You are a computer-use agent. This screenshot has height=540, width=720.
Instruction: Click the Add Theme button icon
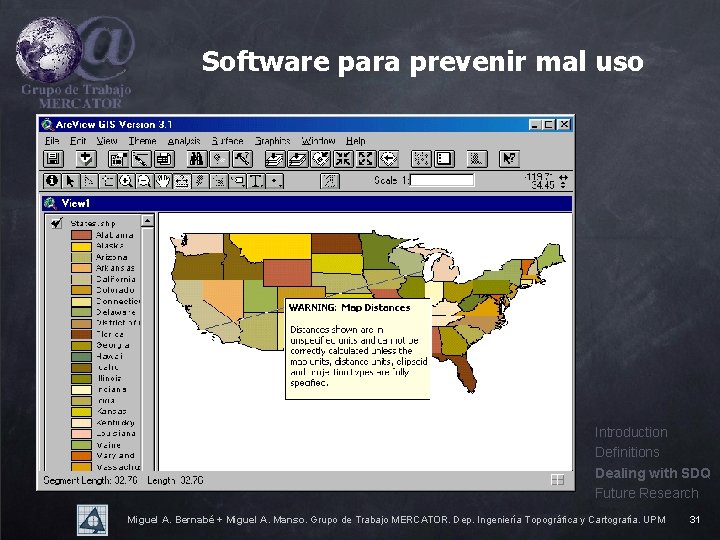coord(86,159)
